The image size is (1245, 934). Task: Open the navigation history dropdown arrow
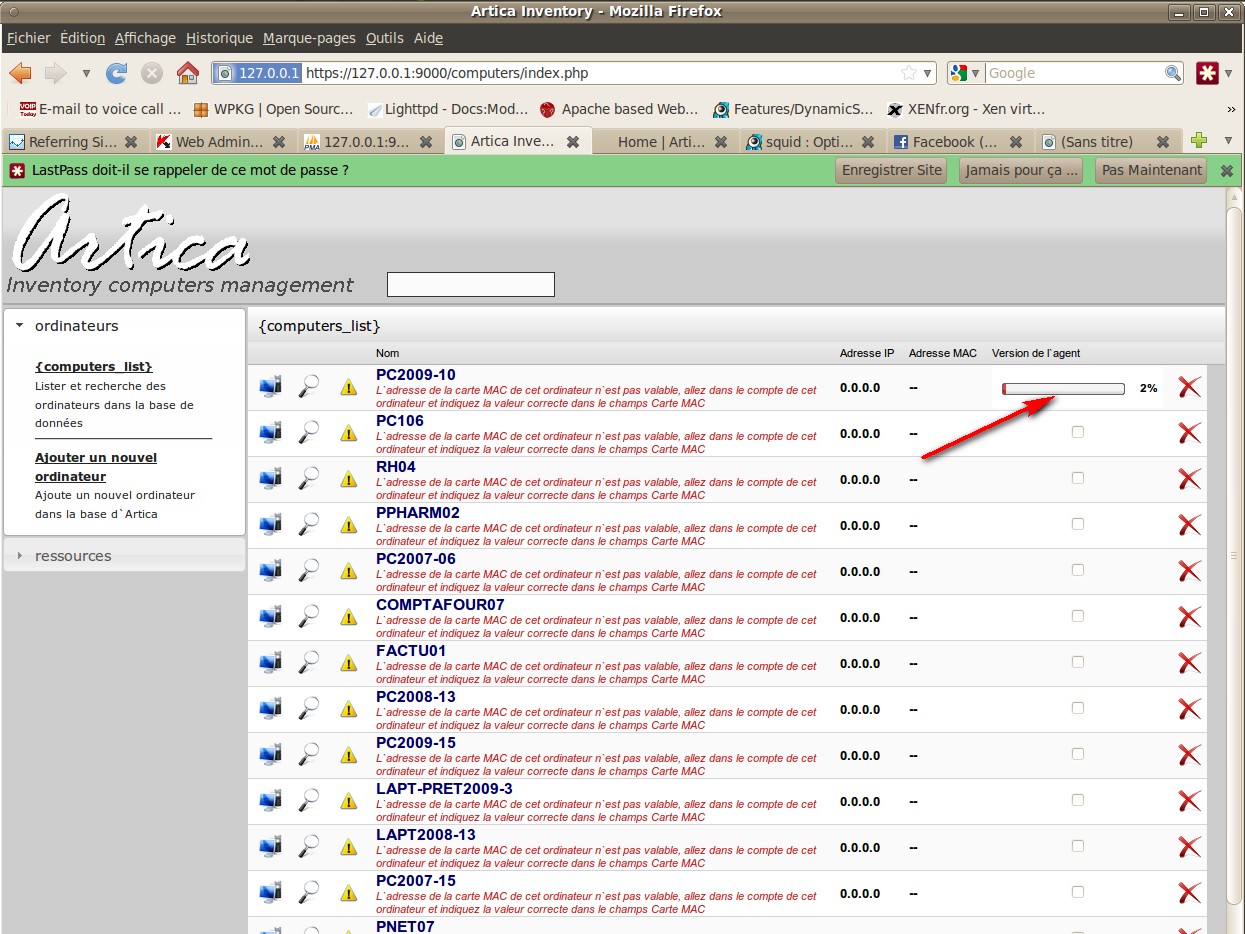86,73
